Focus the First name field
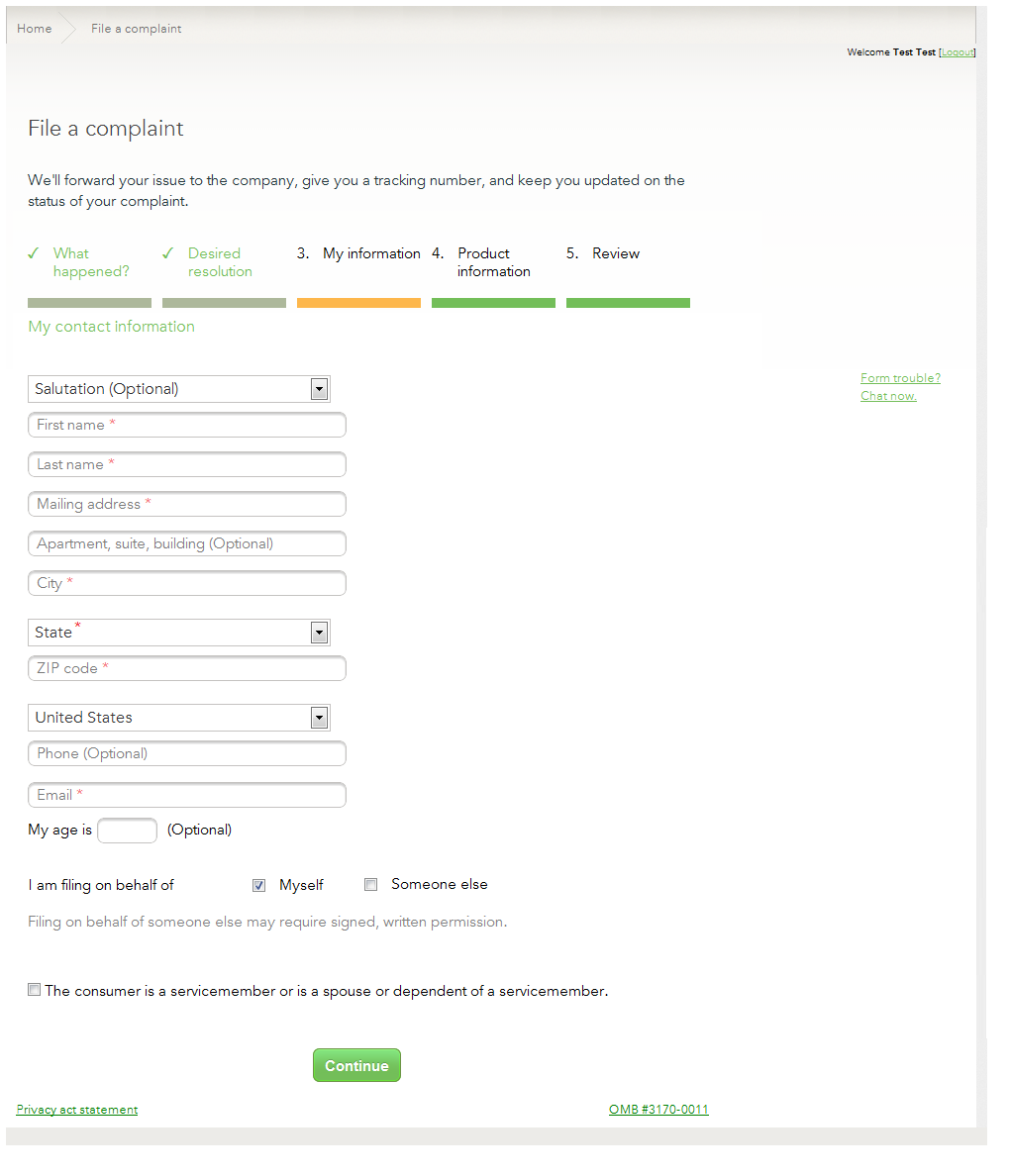The width and height of the screenshot is (1010, 1176). coord(187,425)
